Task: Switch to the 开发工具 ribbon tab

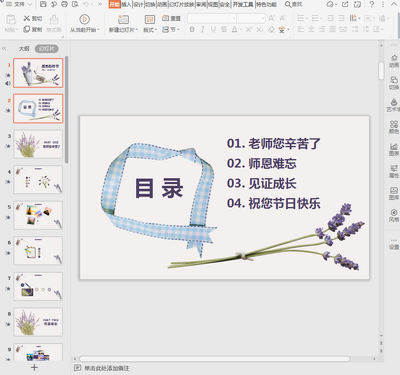Action: 243,4
